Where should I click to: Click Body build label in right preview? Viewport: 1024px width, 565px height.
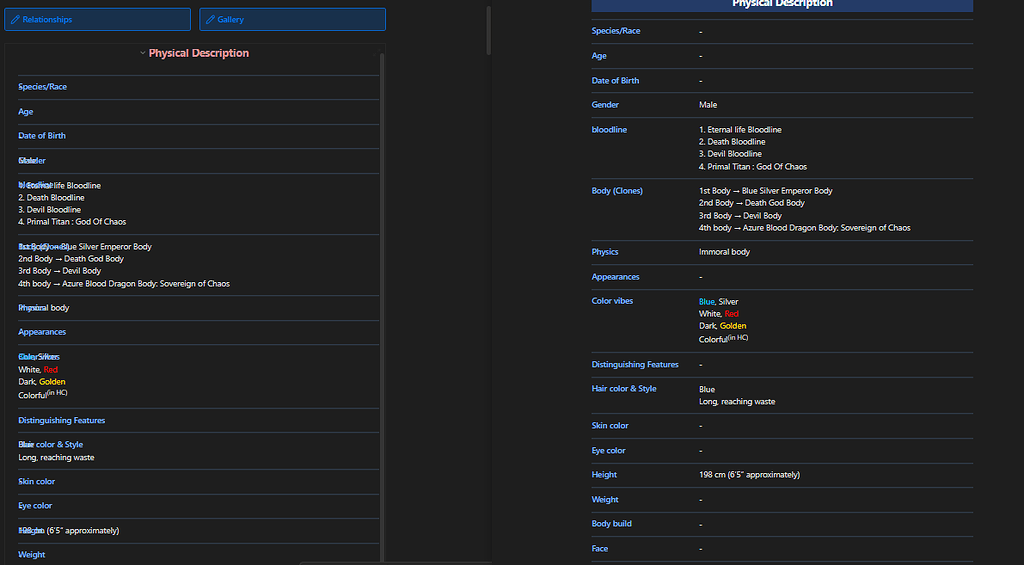tap(611, 524)
